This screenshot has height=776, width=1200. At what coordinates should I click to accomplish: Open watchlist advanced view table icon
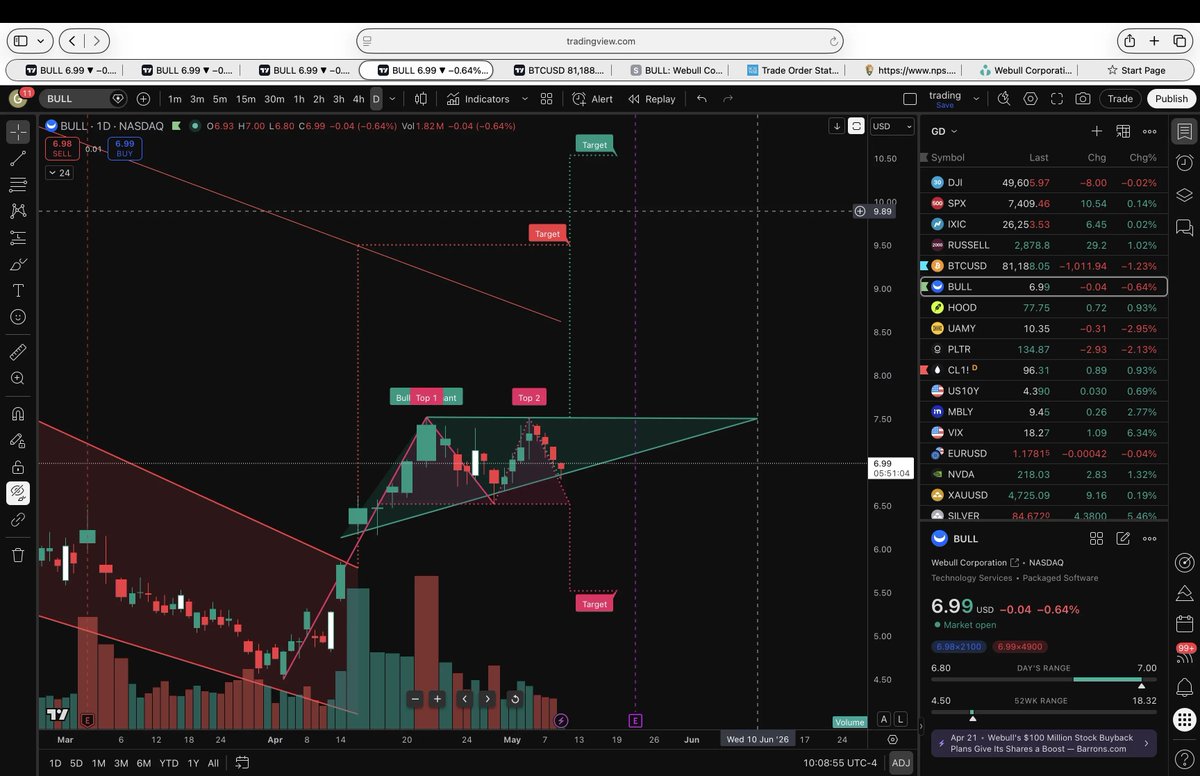point(1123,131)
